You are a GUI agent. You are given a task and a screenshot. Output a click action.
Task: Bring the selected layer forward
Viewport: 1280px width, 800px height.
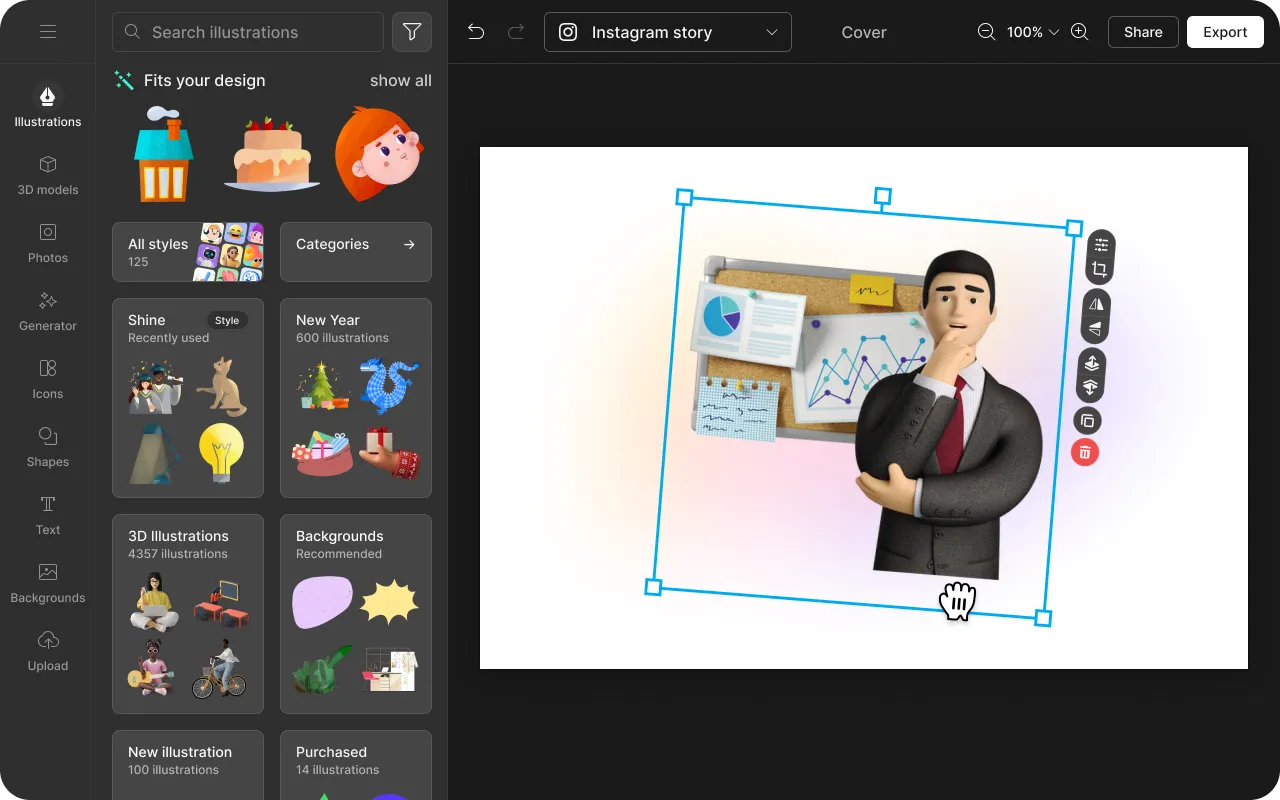coord(1092,363)
